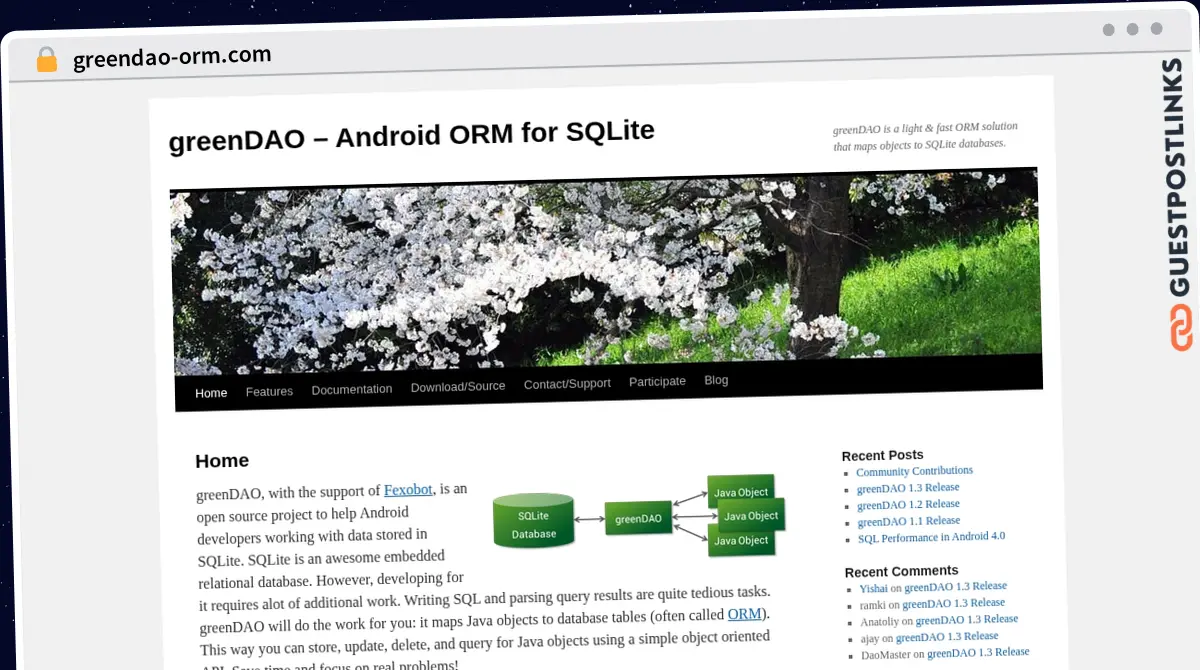Viewport: 1200px width, 670px height.
Task: Click the bottom Java Object box
Action: 740,541
